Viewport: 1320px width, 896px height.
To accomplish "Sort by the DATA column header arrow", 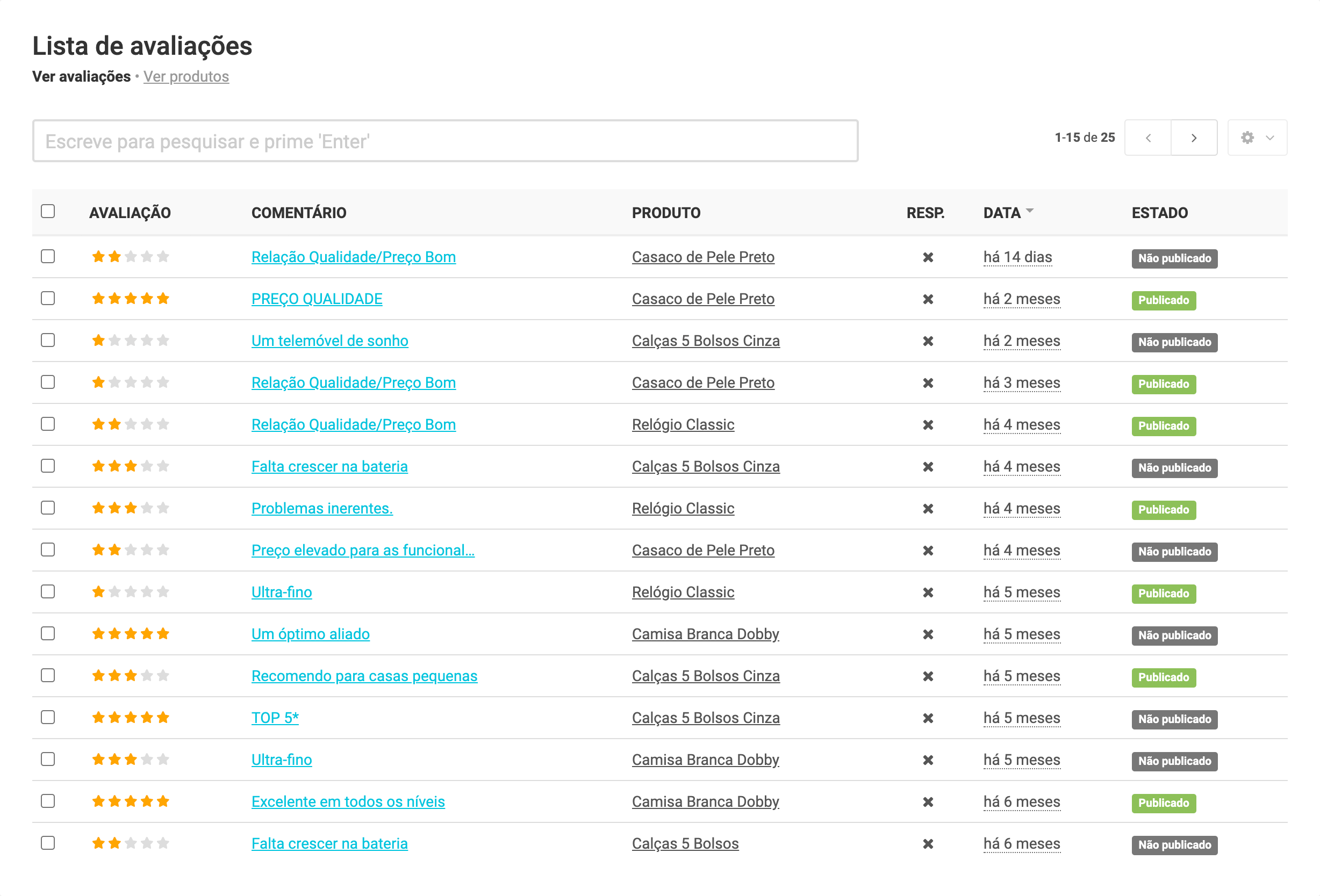I will tap(1029, 211).
